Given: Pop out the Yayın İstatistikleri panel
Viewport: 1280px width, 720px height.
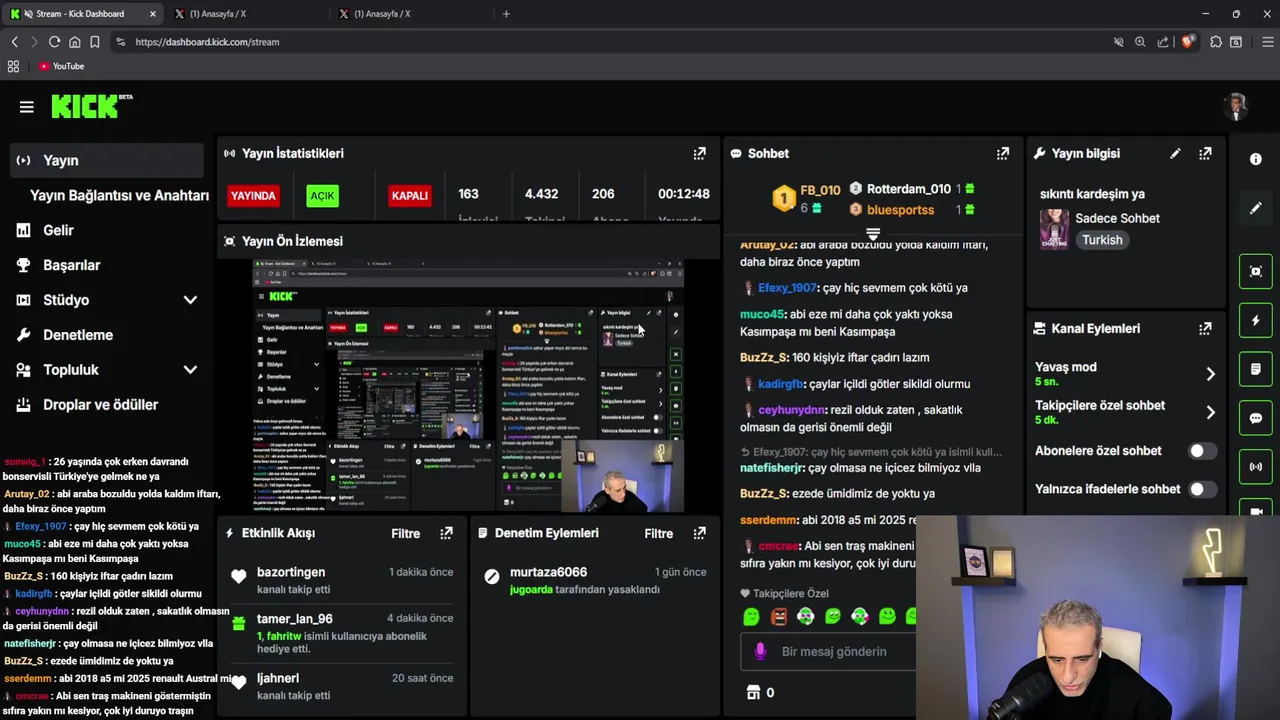Looking at the screenshot, I should [x=700, y=153].
